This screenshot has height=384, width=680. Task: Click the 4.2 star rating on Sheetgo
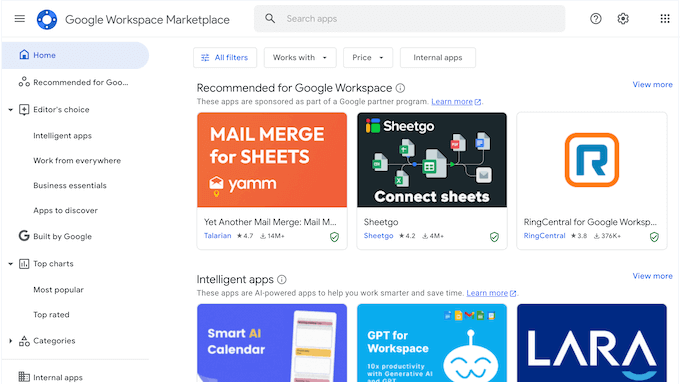tap(407, 236)
